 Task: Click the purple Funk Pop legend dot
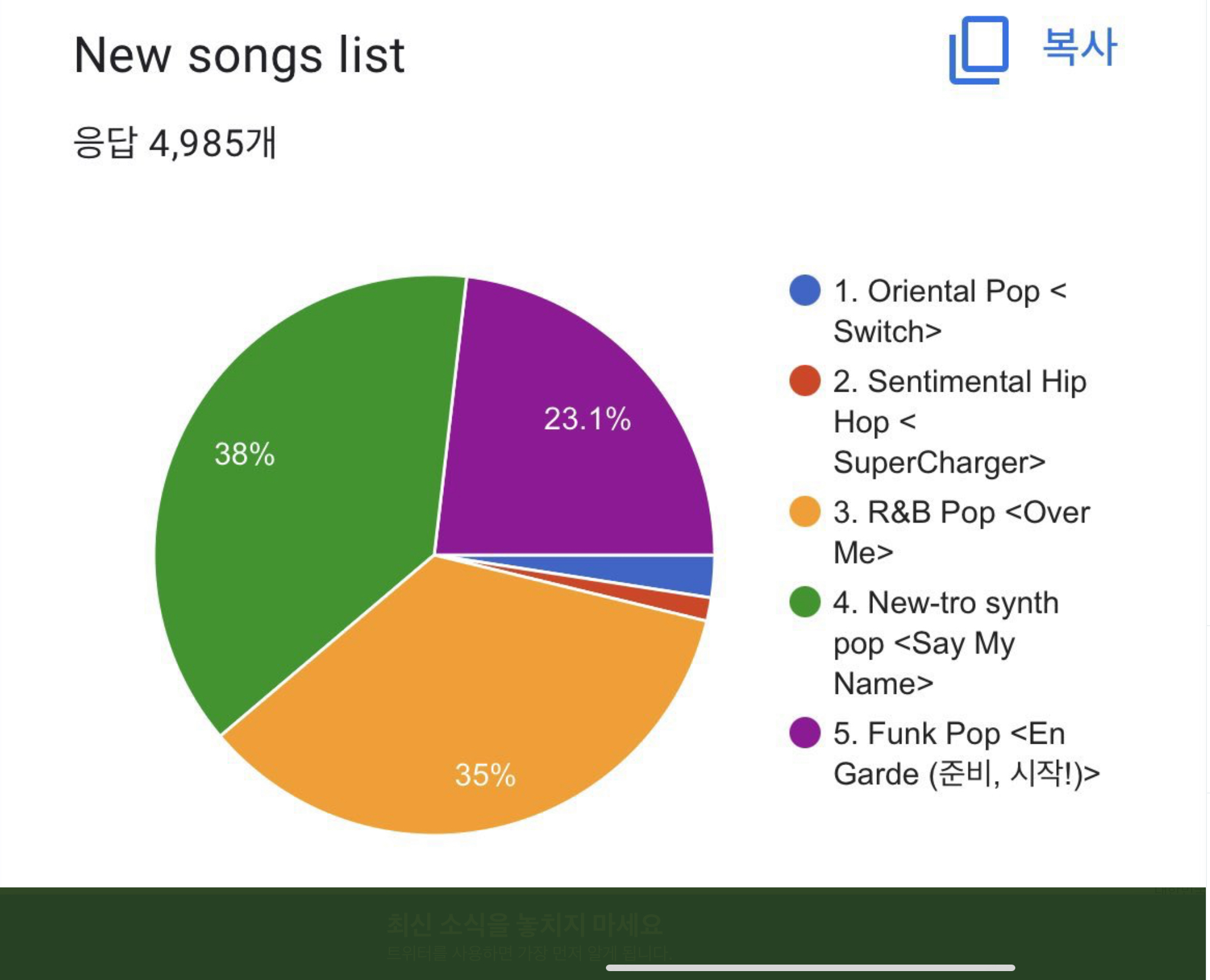[x=805, y=732]
